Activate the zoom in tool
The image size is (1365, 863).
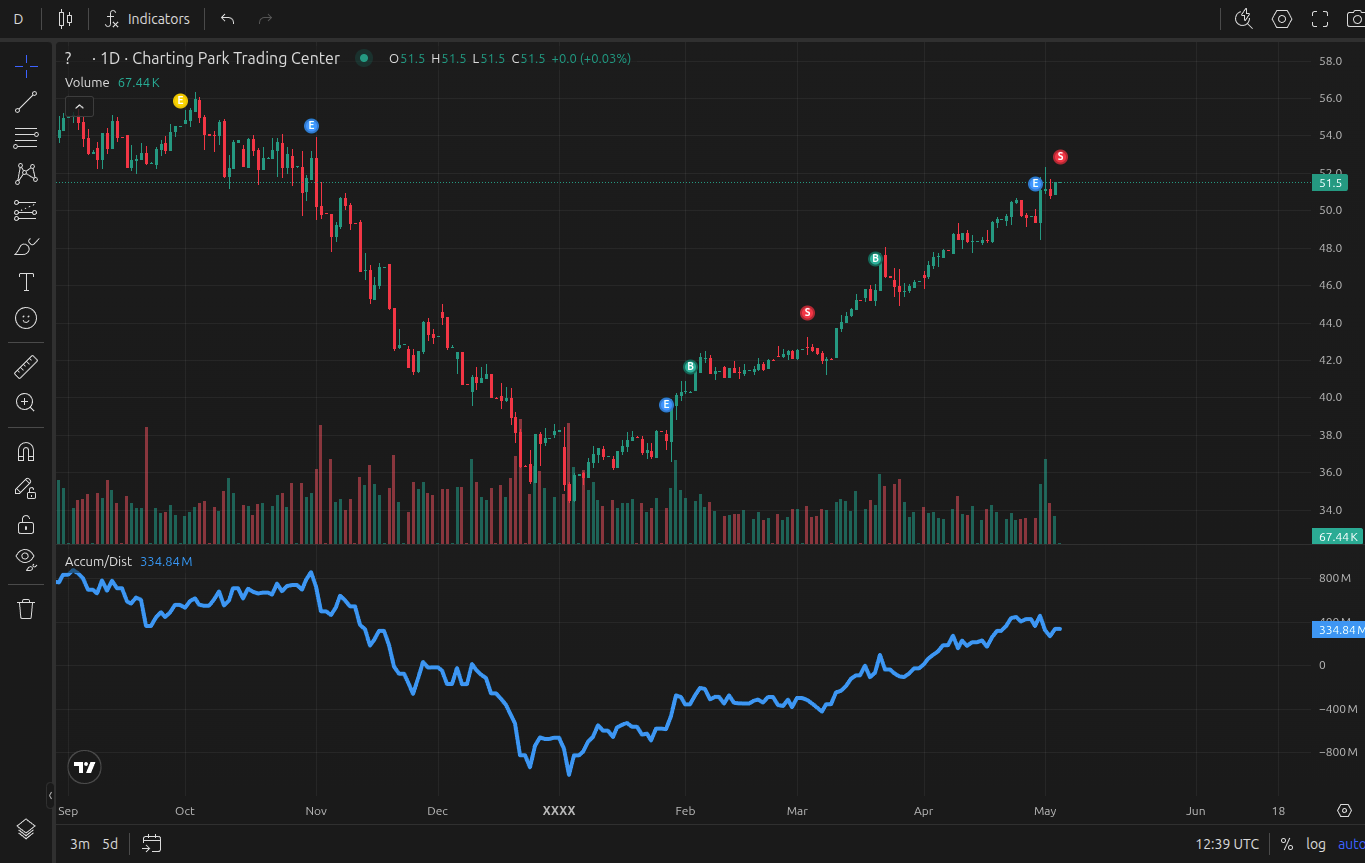click(26, 403)
